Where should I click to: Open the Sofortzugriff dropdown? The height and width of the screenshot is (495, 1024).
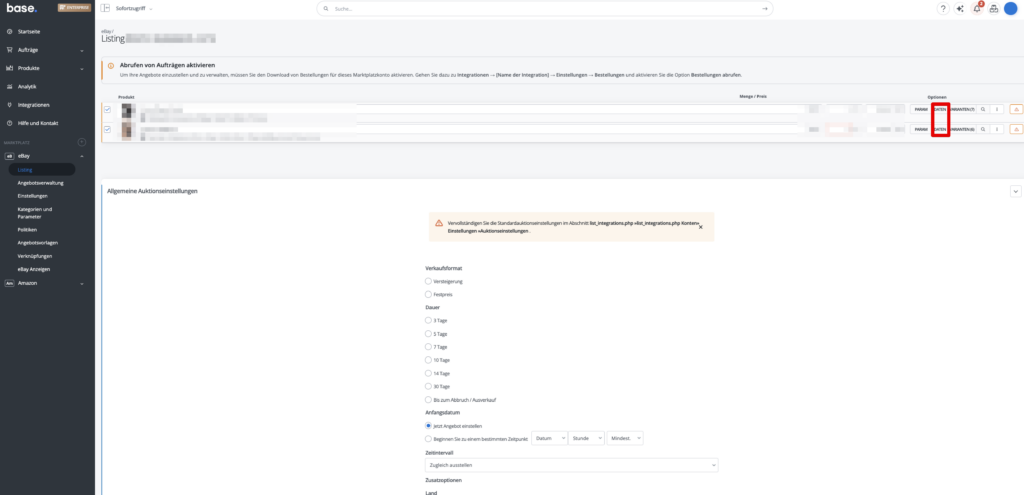tap(135, 8)
